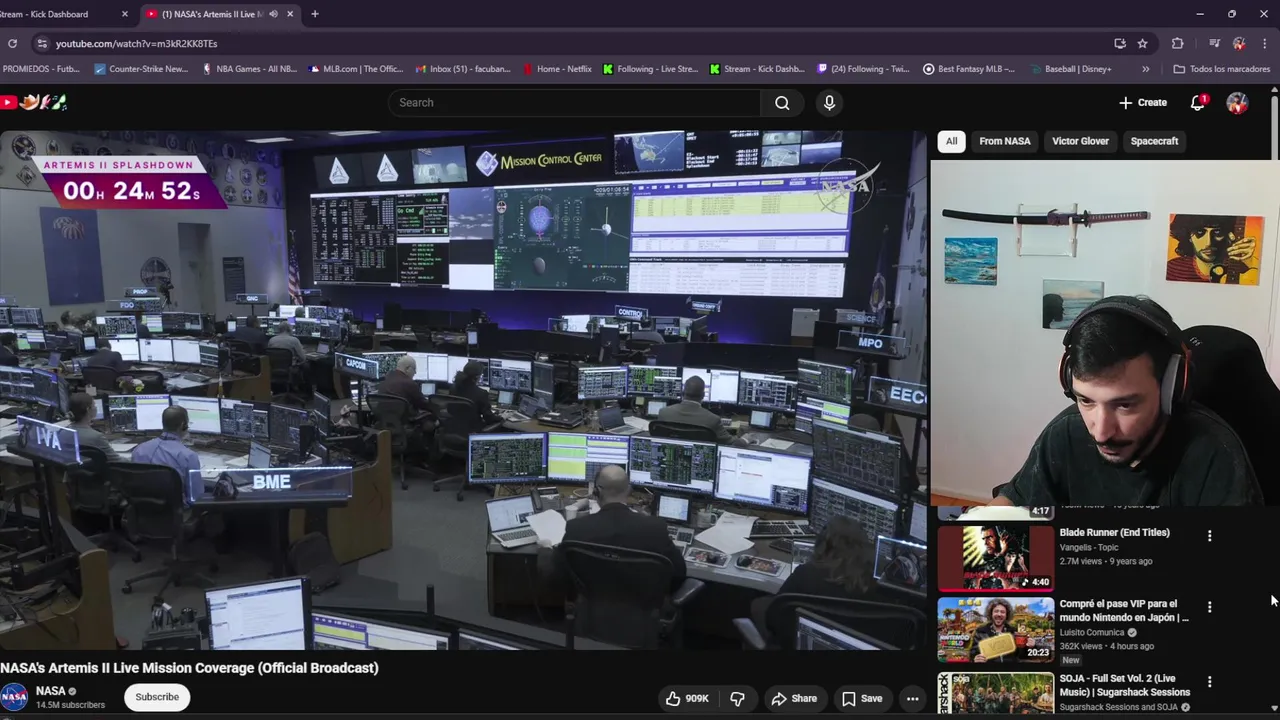This screenshot has width=1280, height=720.
Task: Open the Best Fantasy MLB bookmark
Action: click(968, 69)
